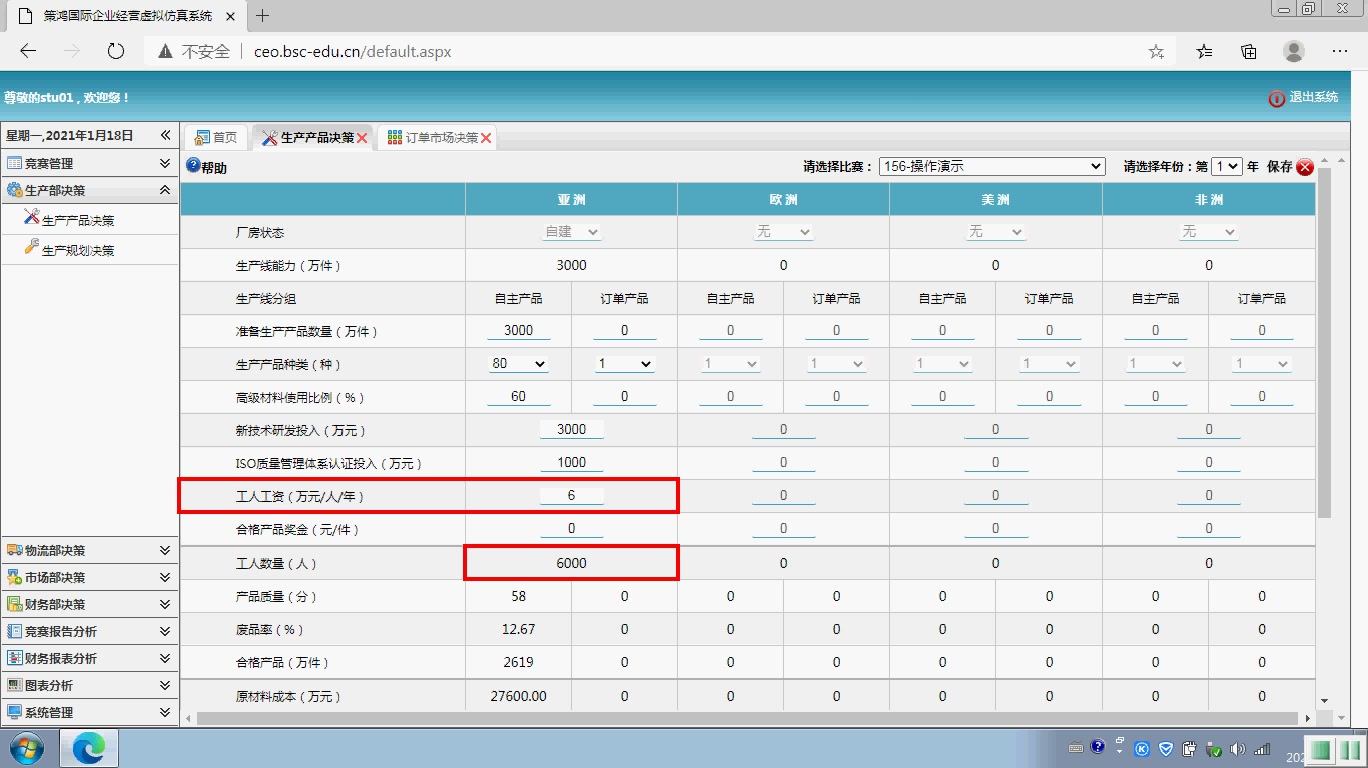Click the 帮助 help icon
1368x768 pixels.
(x=193, y=166)
